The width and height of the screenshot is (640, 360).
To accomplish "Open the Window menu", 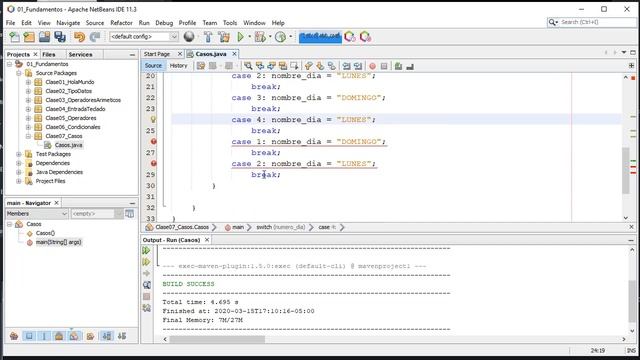I will point(254,23).
